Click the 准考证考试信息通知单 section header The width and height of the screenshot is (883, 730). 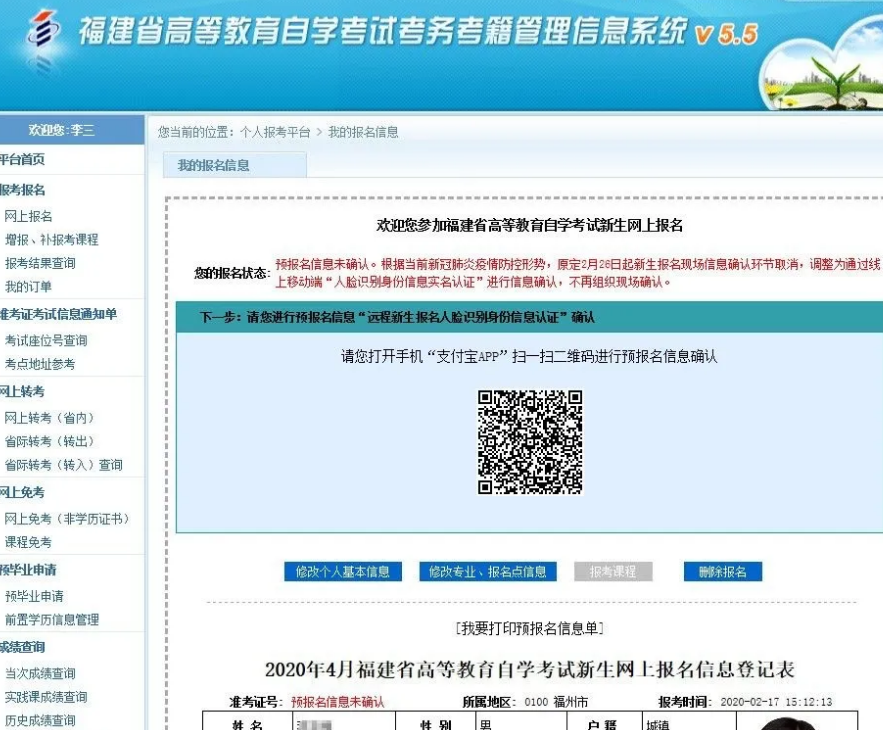pyautogui.click(x=59, y=314)
